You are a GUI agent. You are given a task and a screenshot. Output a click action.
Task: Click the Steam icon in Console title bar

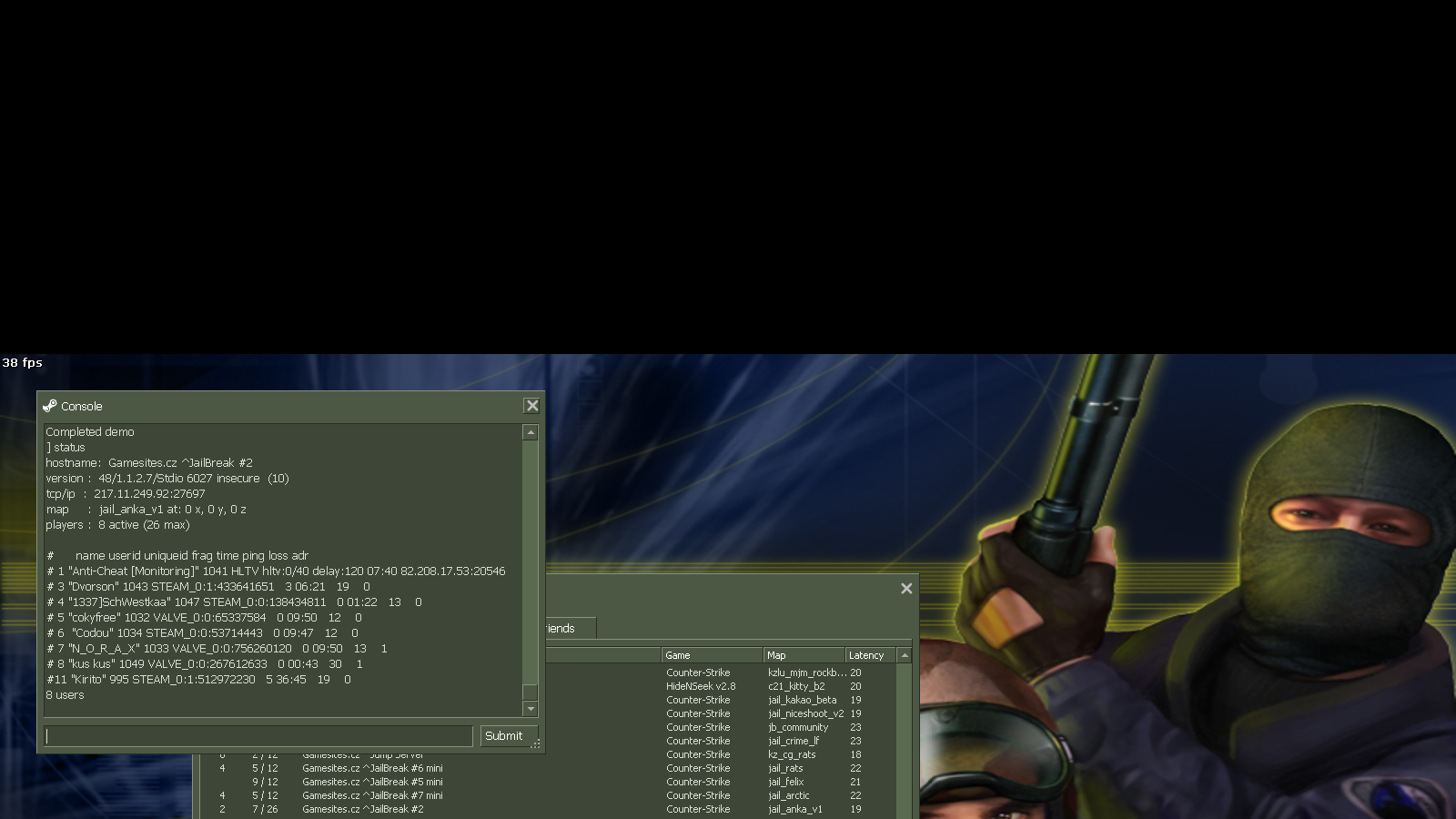coord(49,406)
